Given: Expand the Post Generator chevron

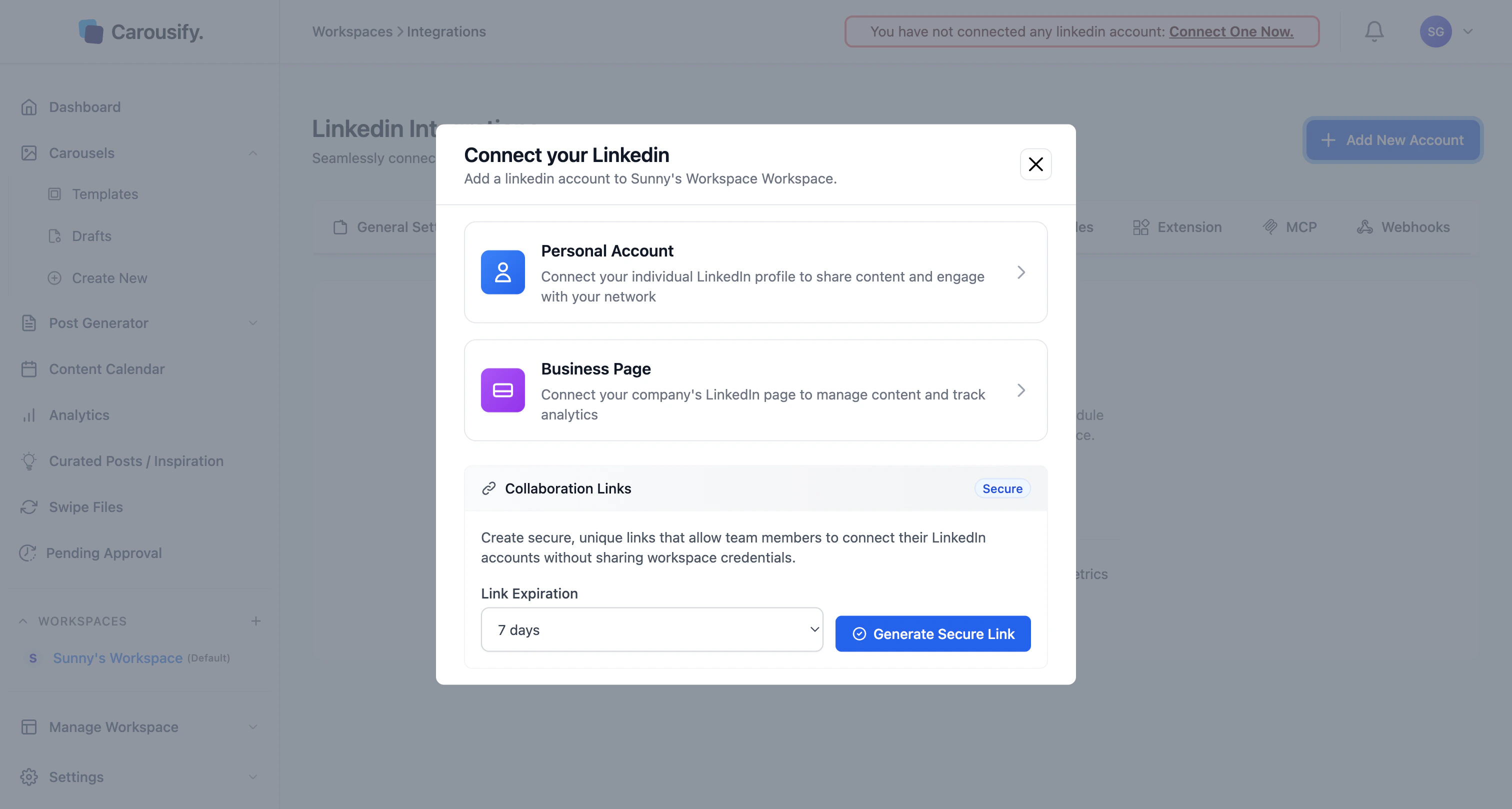Looking at the screenshot, I should coord(253,323).
